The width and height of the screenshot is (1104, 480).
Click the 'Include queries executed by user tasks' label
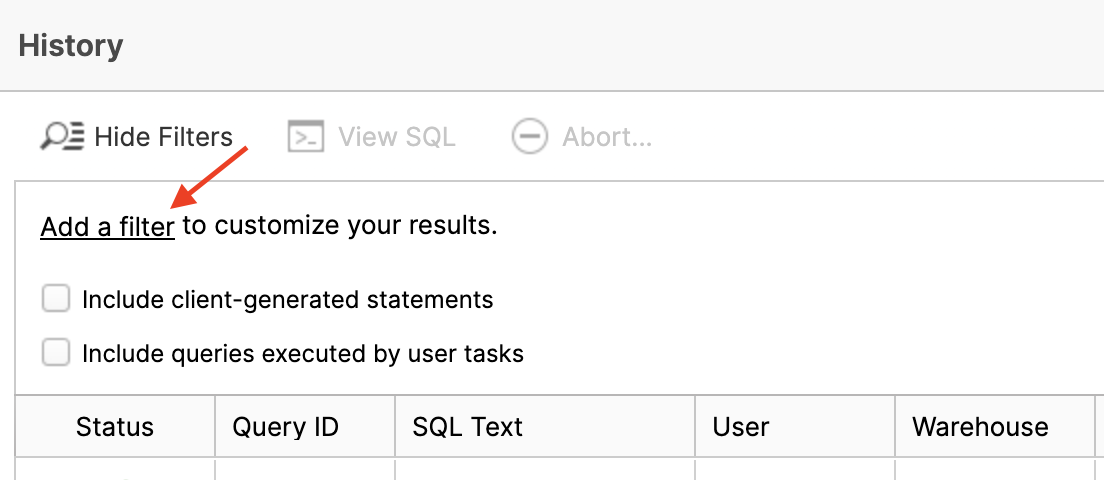(303, 353)
